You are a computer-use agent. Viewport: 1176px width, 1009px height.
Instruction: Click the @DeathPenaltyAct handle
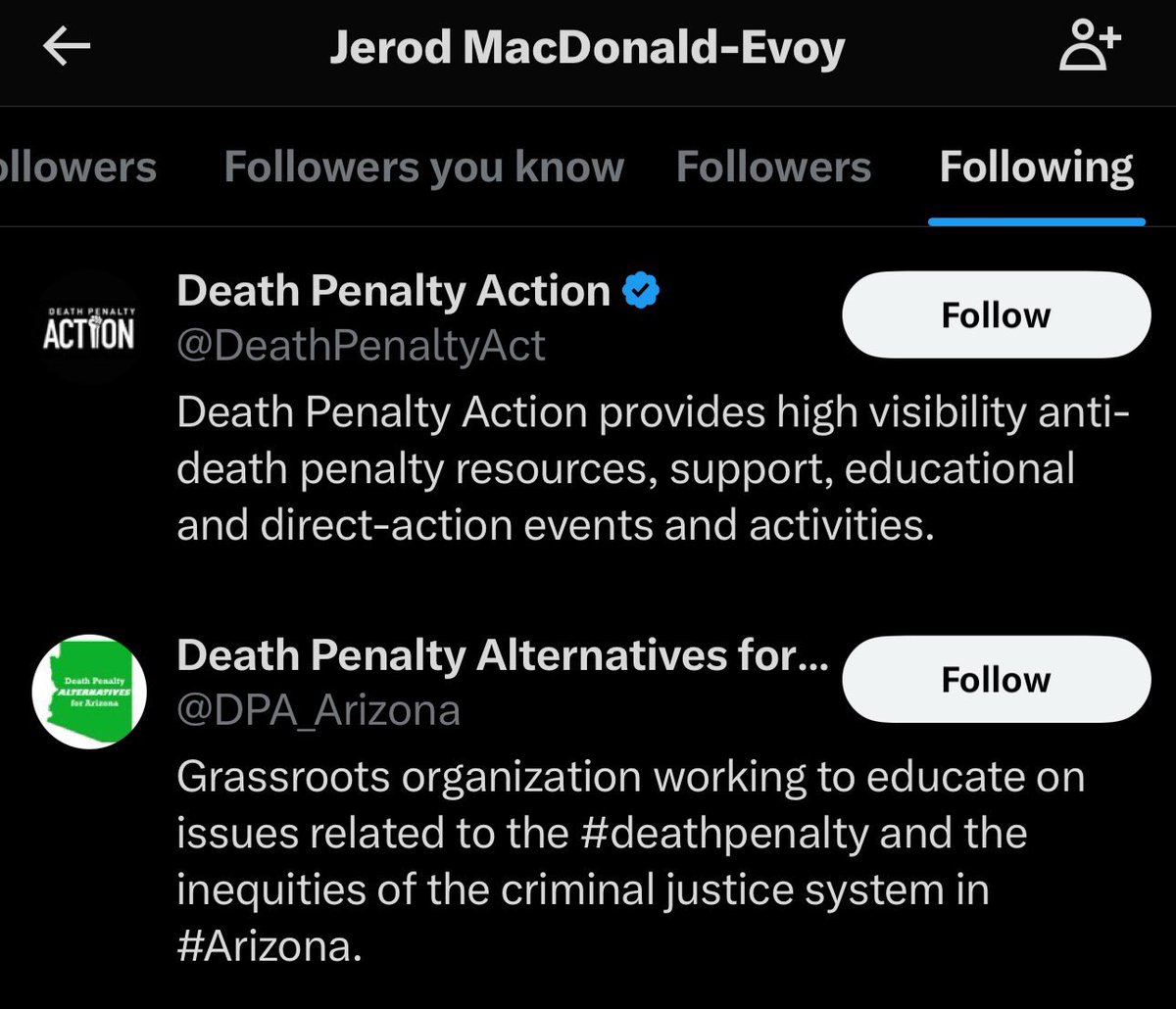click(361, 346)
